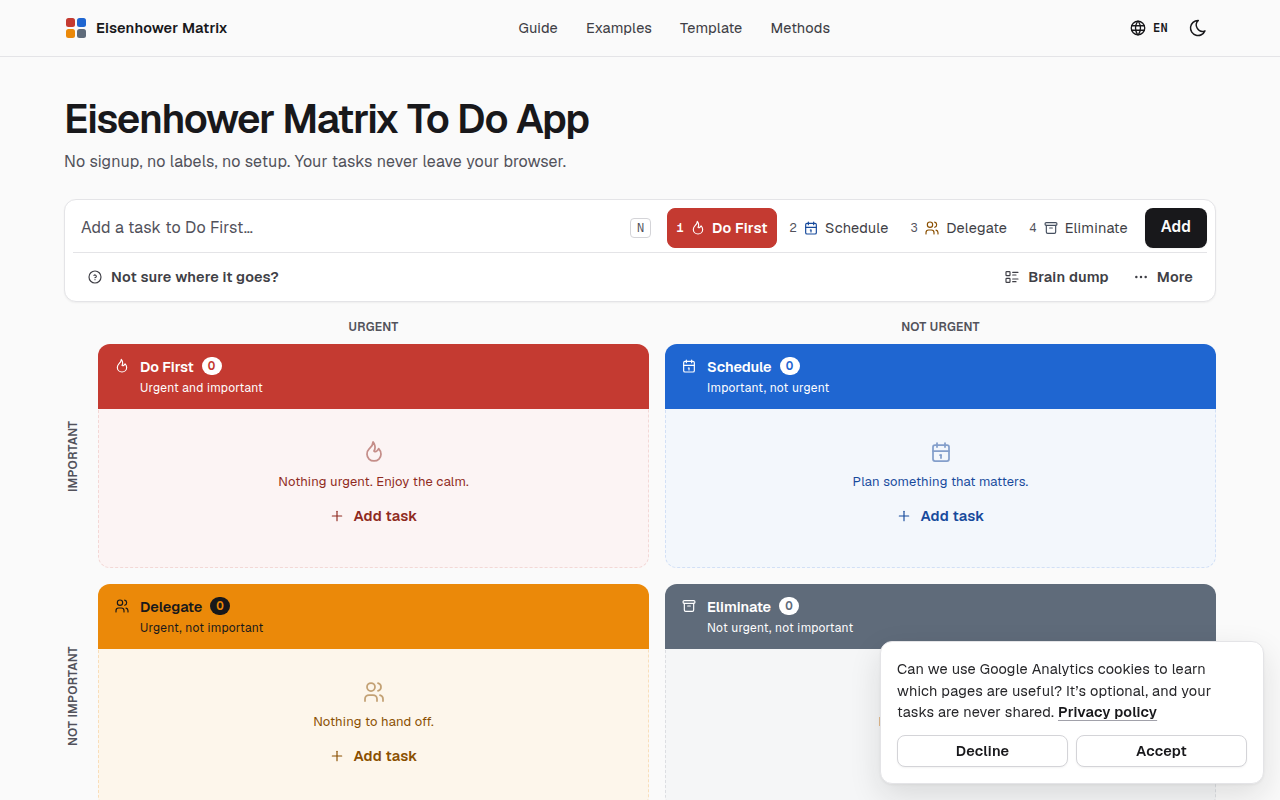This screenshot has width=1280, height=800.
Task: Click the calendar icon in Schedule header
Action: 689,366
